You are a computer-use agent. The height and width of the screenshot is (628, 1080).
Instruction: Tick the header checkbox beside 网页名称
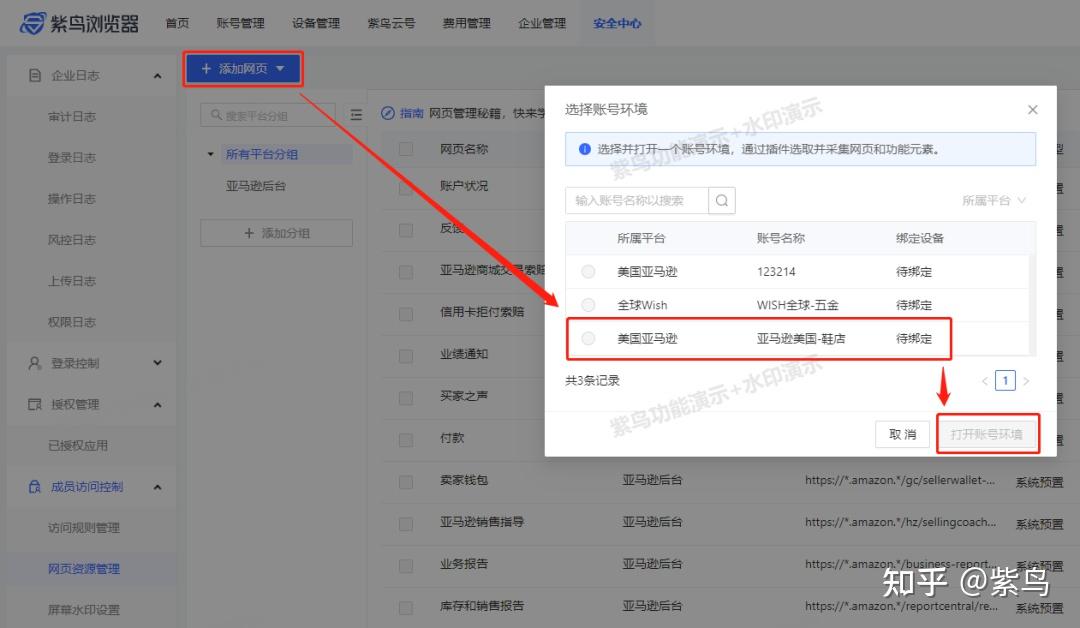click(406, 149)
